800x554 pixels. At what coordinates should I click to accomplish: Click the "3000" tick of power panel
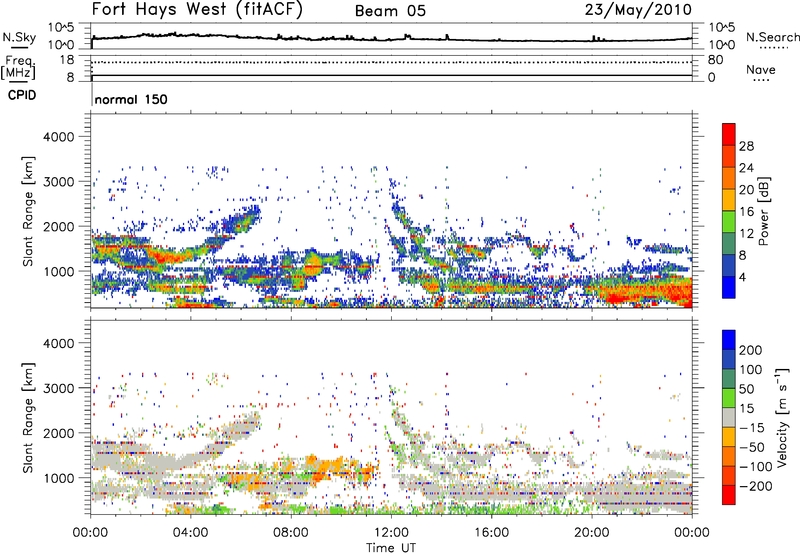pyautogui.click(x=58, y=182)
